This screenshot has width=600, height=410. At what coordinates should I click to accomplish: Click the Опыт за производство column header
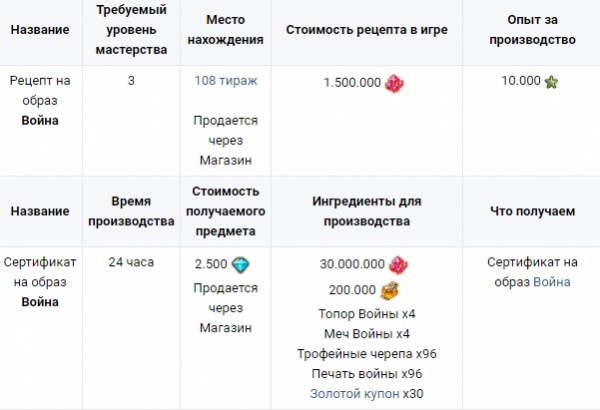[532, 30]
